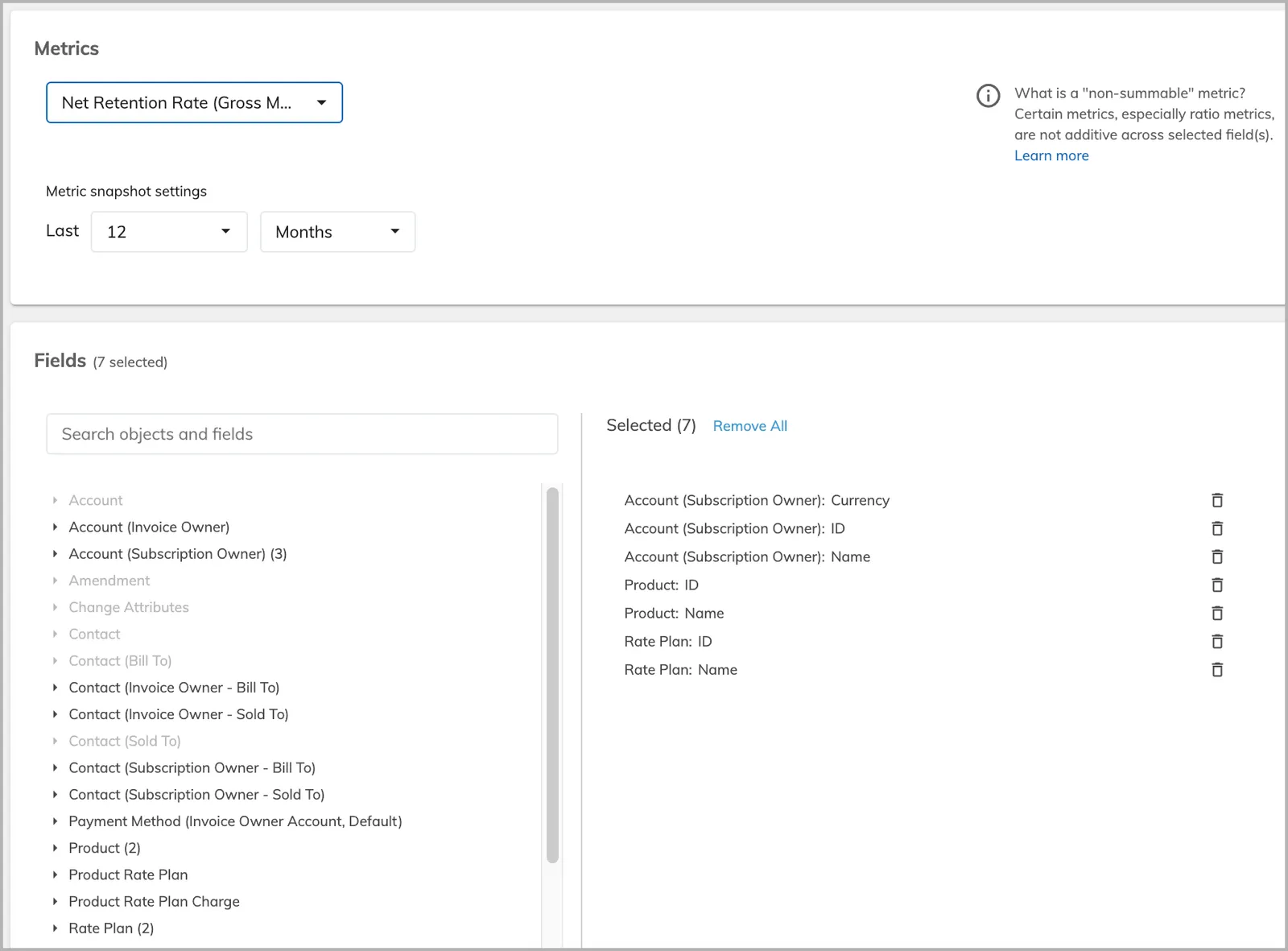The width and height of the screenshot is (1288, 951).
Task: Click the Change Attributes tree item
Action: click(129, 607)
